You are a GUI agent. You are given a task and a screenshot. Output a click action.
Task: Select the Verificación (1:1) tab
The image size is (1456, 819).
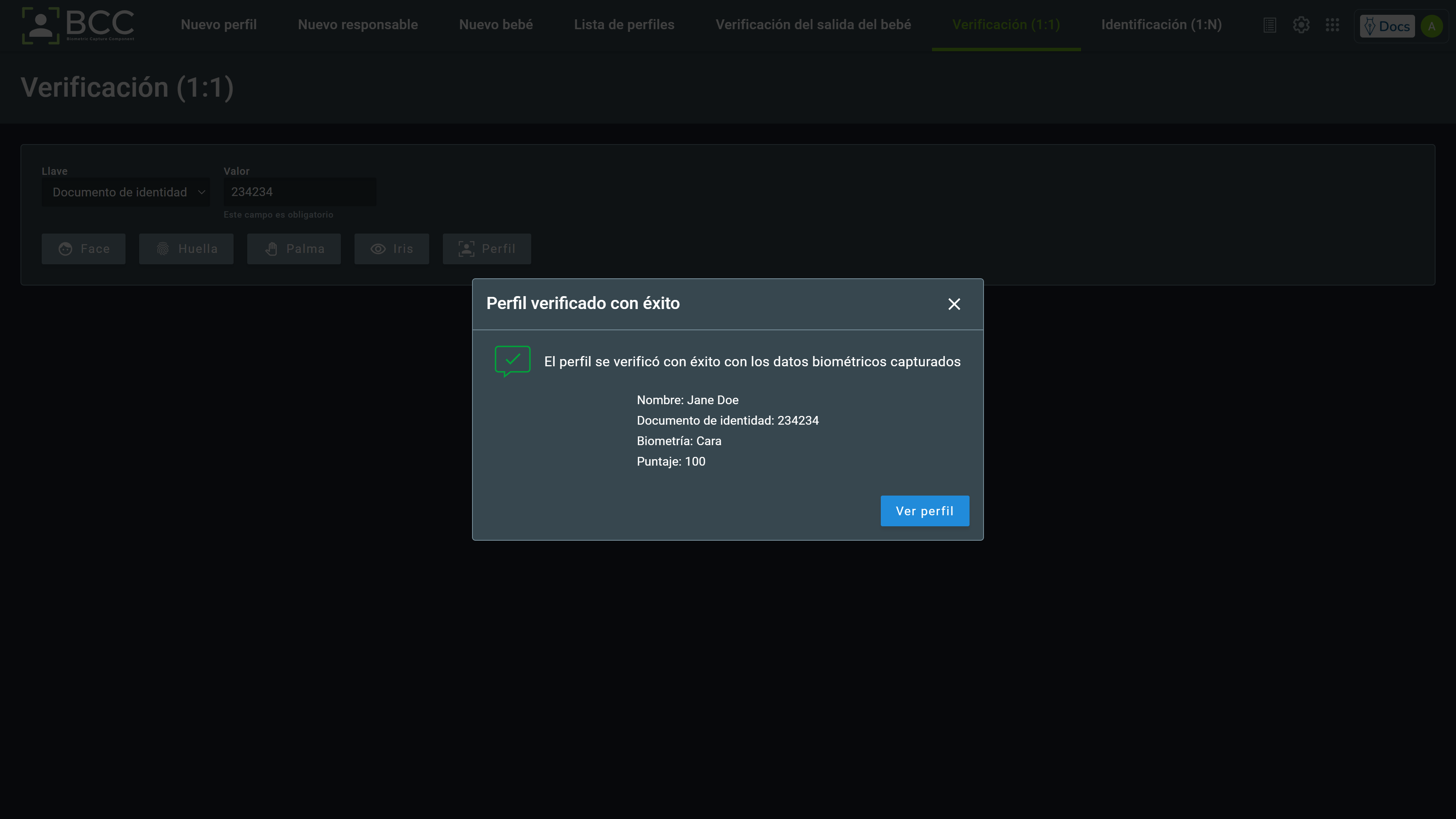point(1006,25)
